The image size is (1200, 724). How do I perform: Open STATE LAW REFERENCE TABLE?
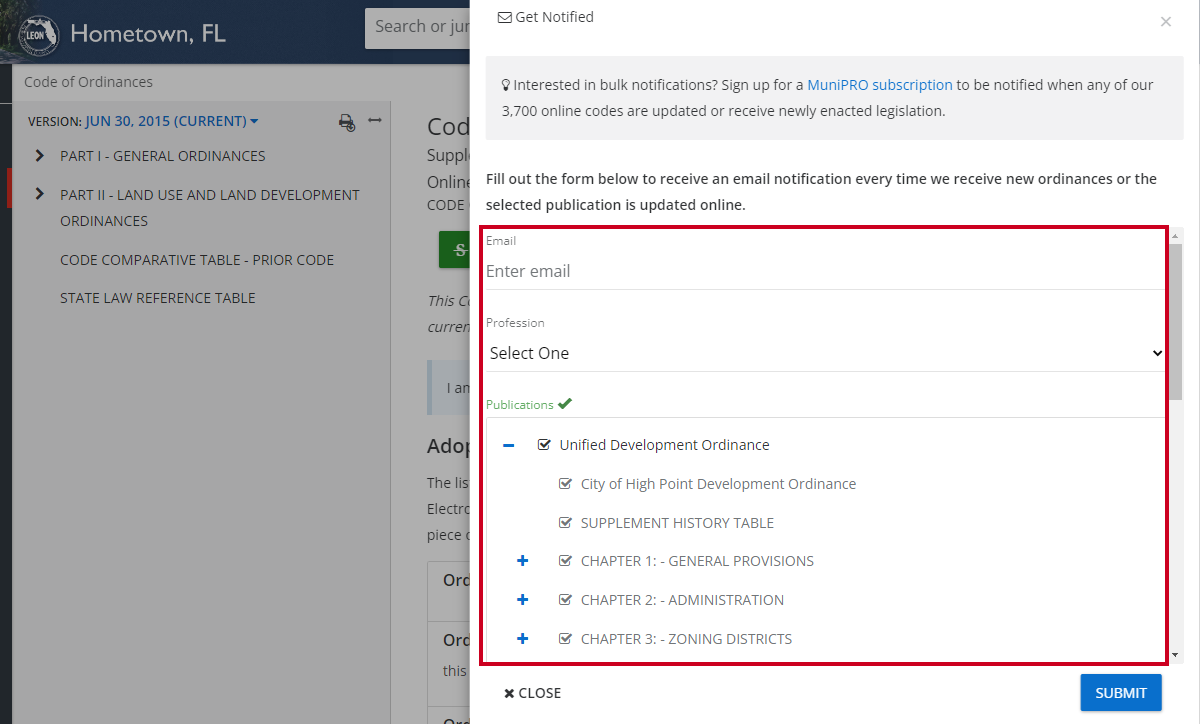pyautogui.click(x=158, y=298)
